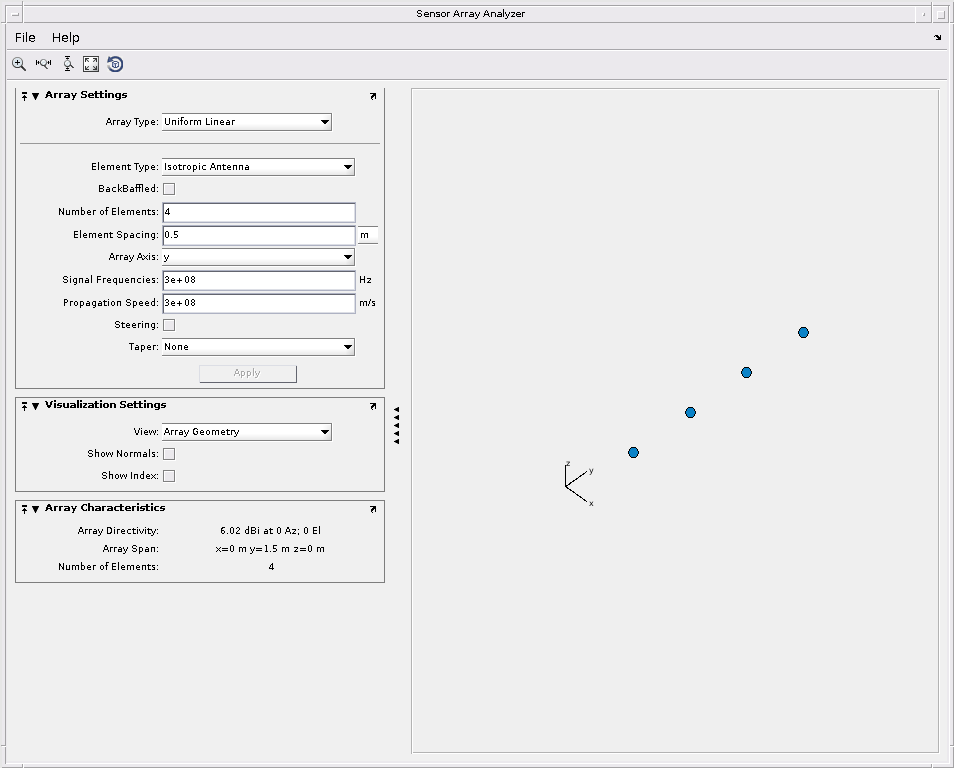Image resolution: width=954 pixels, height=768 pixels.
Task: Select the vertical zoom tool
Action: 68,64
